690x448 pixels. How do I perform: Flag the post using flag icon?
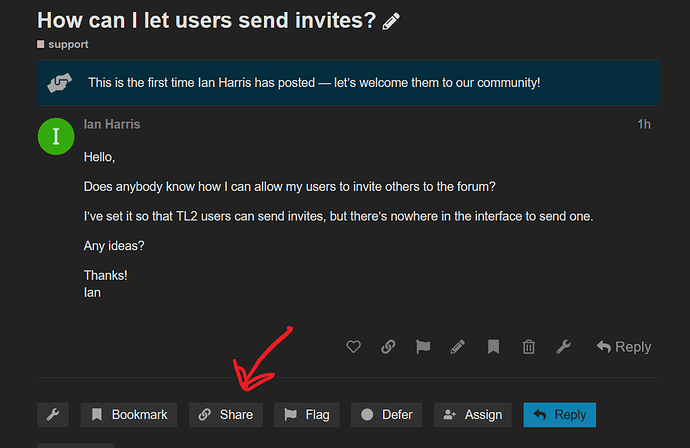[423, 347]
